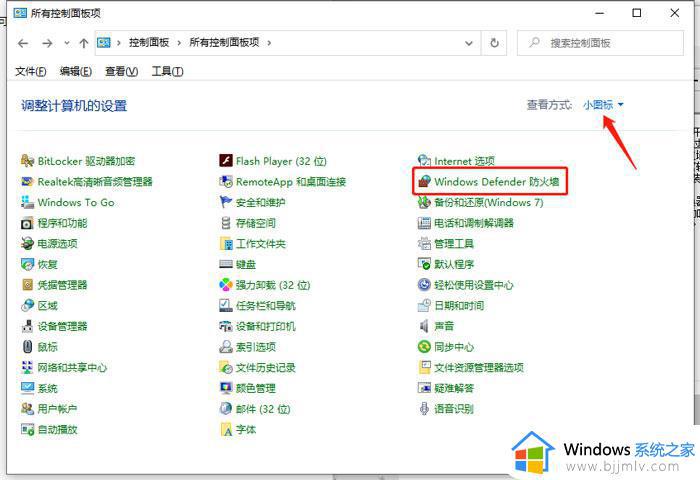Open the 查看(V) menu
The width and height of the screenshot is (700, 480).
tap(121, 71)
